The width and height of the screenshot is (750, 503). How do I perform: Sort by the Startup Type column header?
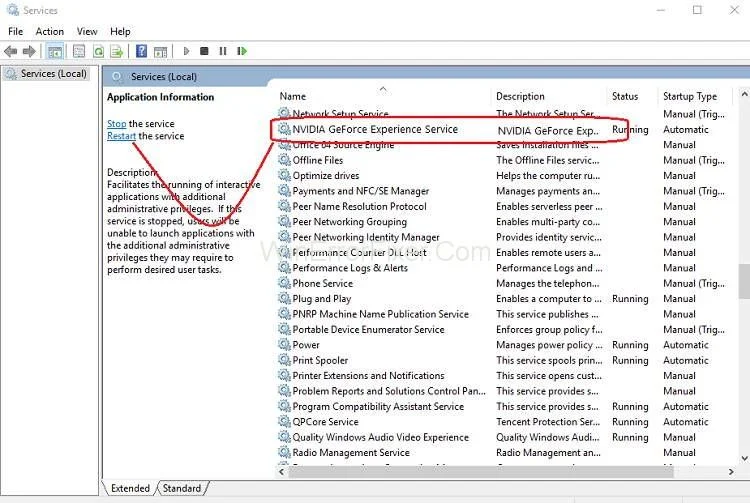pyautogui.click(x=690, y=96)
